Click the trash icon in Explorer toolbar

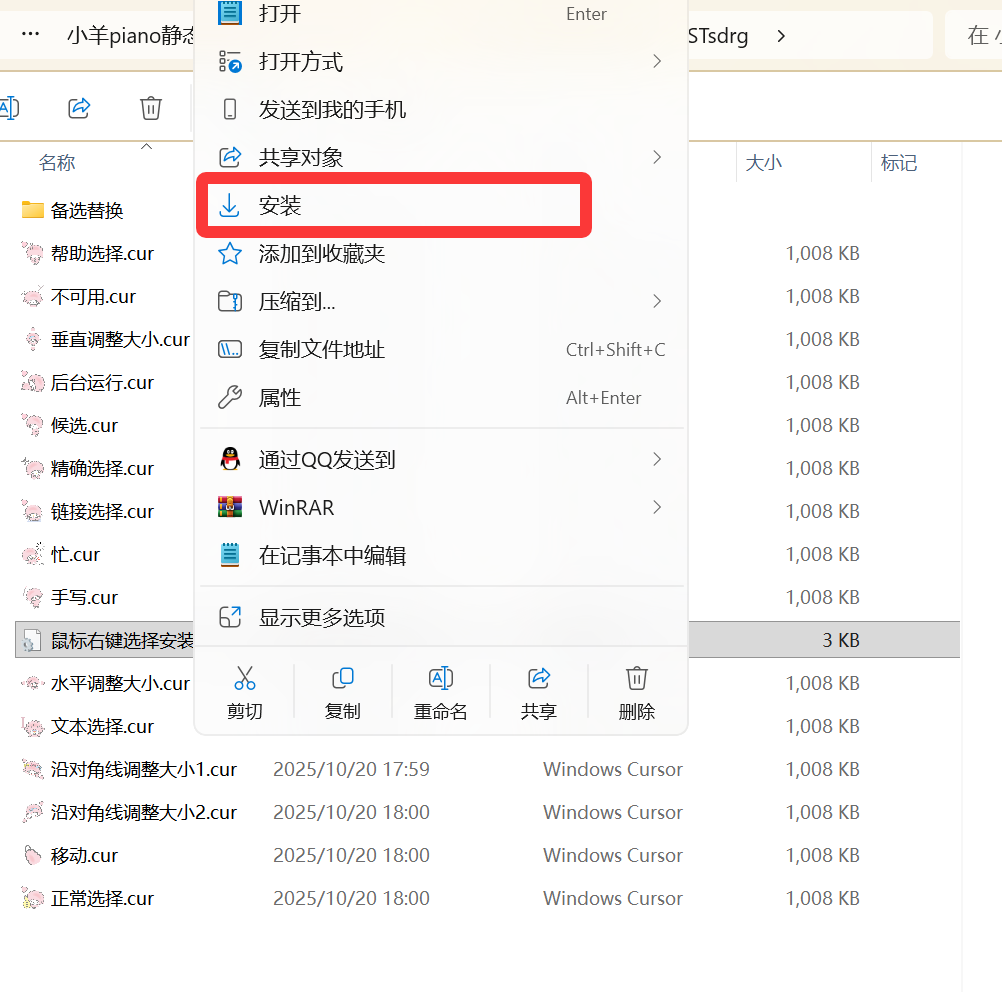point(151,108)
